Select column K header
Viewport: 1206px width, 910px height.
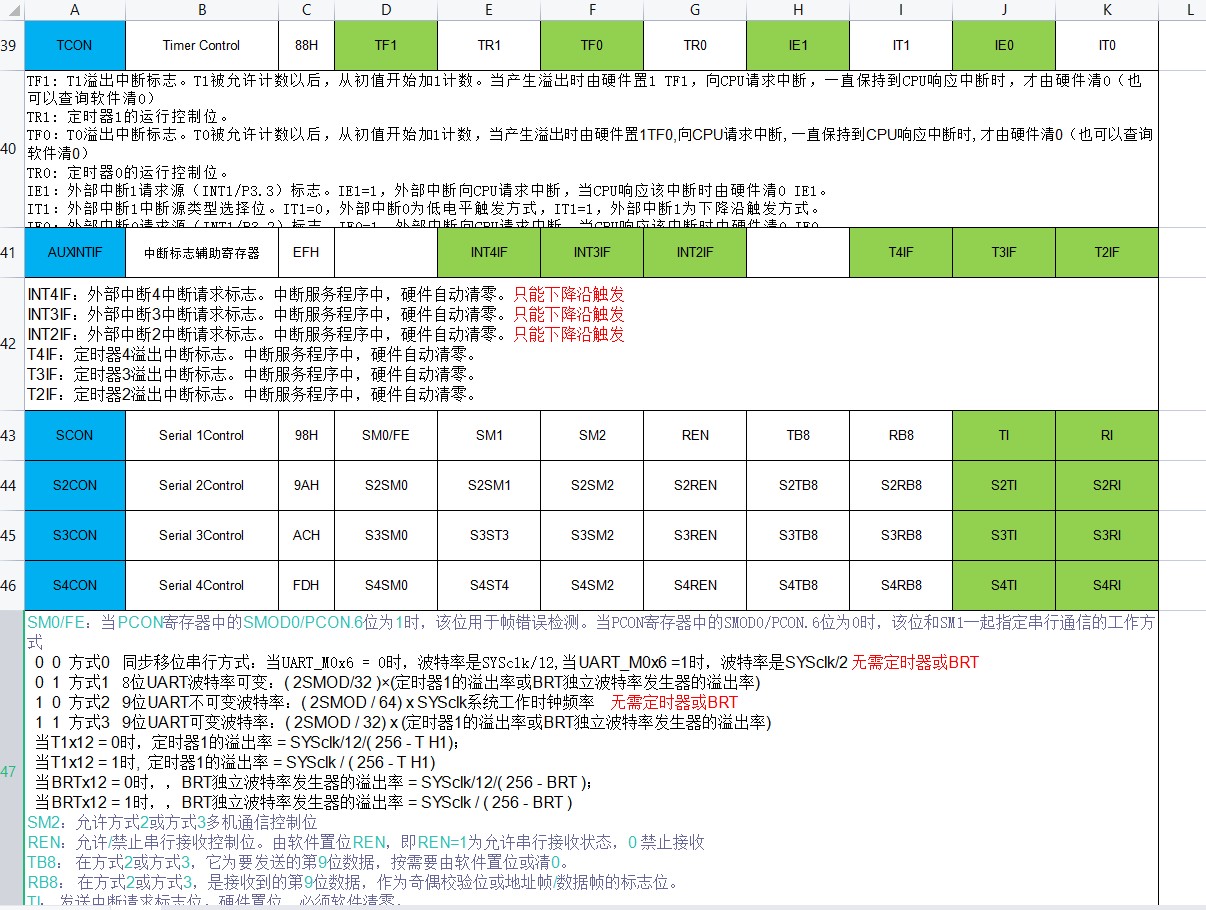pos(1107,10)
